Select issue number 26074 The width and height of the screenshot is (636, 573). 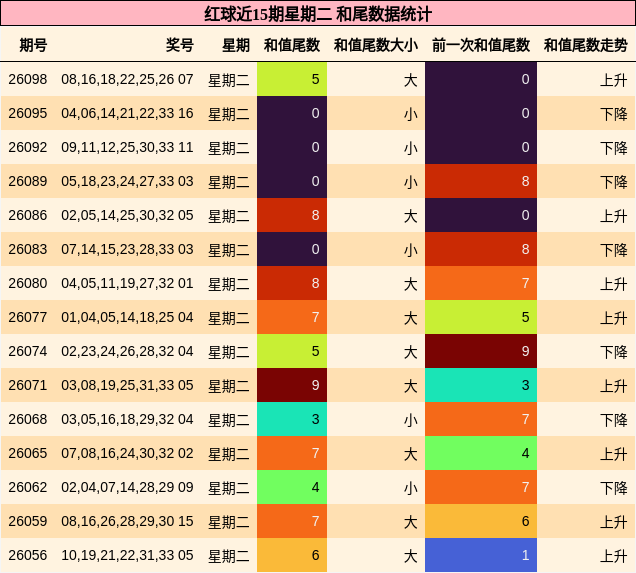pos(28,351)
